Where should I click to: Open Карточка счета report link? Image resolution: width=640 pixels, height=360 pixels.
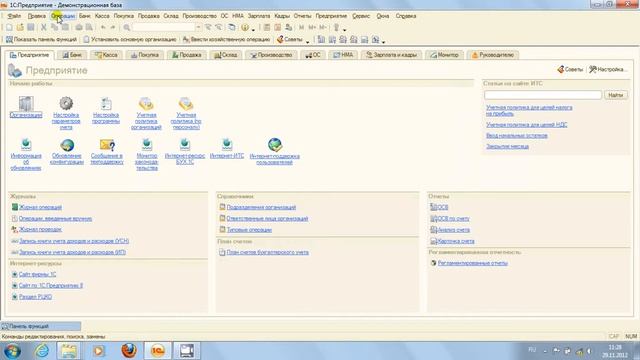pos(456,241)
